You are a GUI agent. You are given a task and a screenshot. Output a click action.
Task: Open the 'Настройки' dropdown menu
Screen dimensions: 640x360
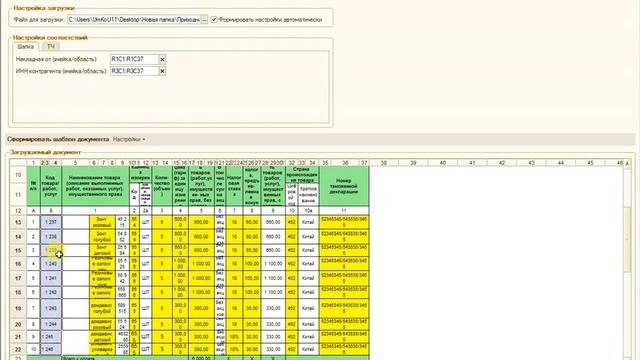129,139
